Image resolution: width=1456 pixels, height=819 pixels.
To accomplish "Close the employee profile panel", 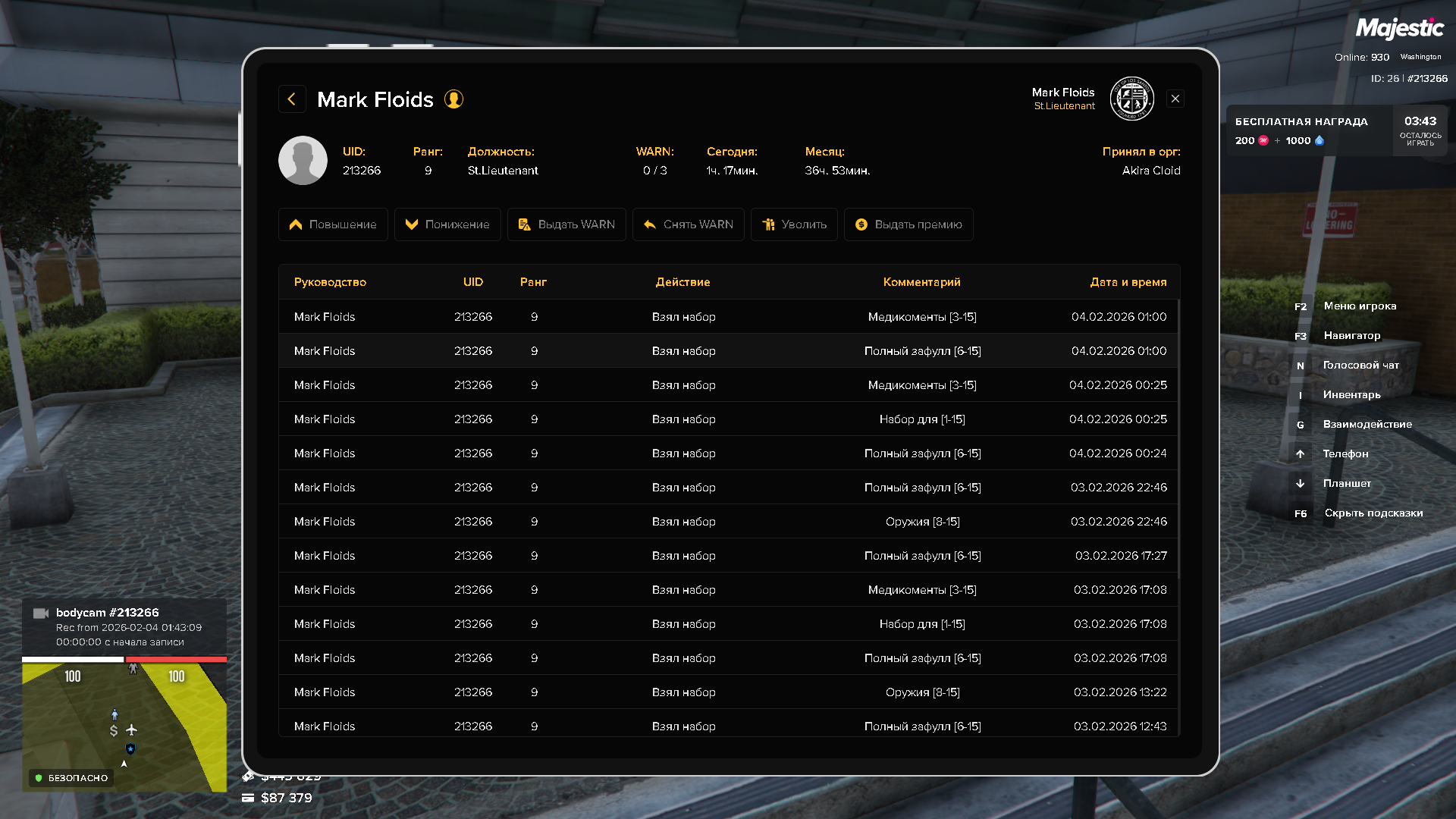I will [1175, 99].
